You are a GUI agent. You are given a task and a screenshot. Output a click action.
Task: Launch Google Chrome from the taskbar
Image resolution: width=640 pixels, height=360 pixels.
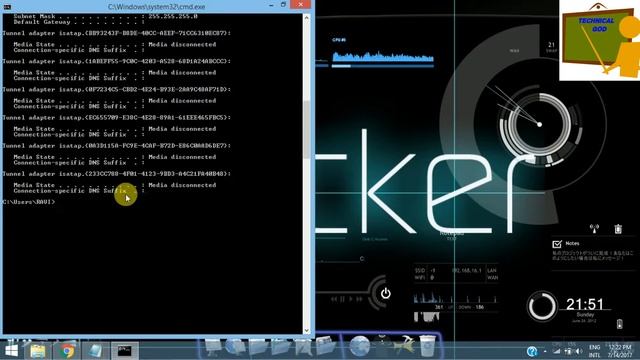point(67,351)
